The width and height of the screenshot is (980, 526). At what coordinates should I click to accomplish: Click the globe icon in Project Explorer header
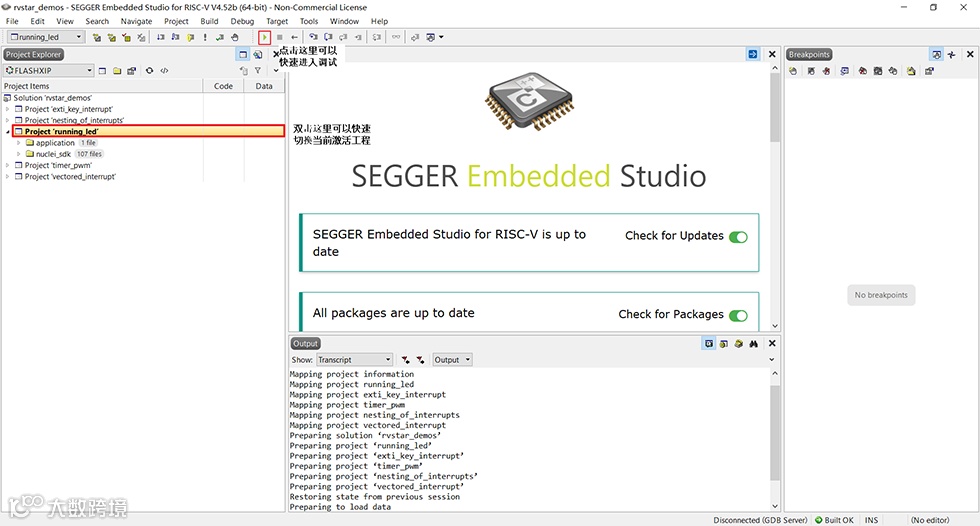[x=258, y=55]
